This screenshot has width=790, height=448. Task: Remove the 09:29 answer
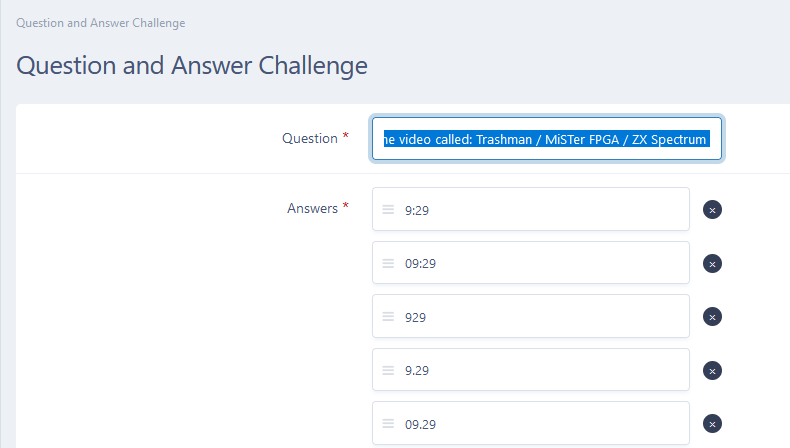[x=712, y=264]
